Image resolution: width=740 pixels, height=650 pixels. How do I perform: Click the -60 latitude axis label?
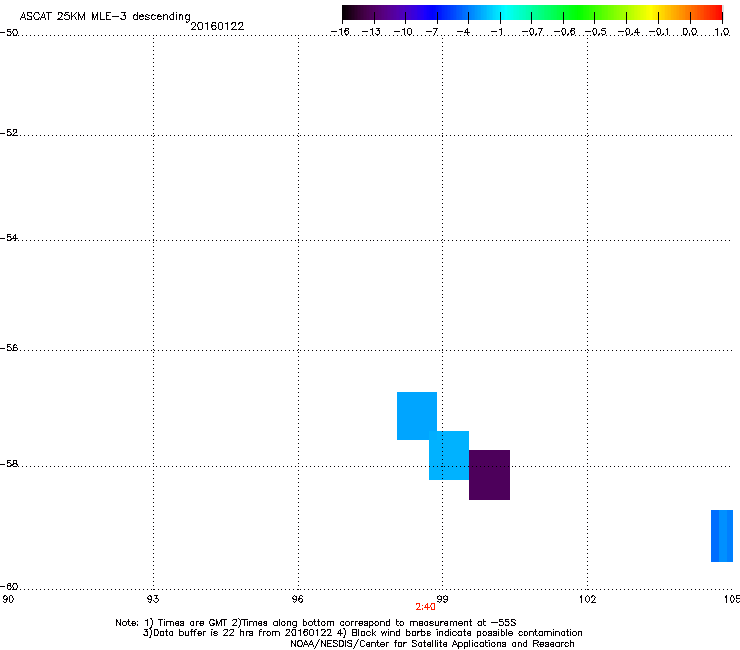[9, 586]
